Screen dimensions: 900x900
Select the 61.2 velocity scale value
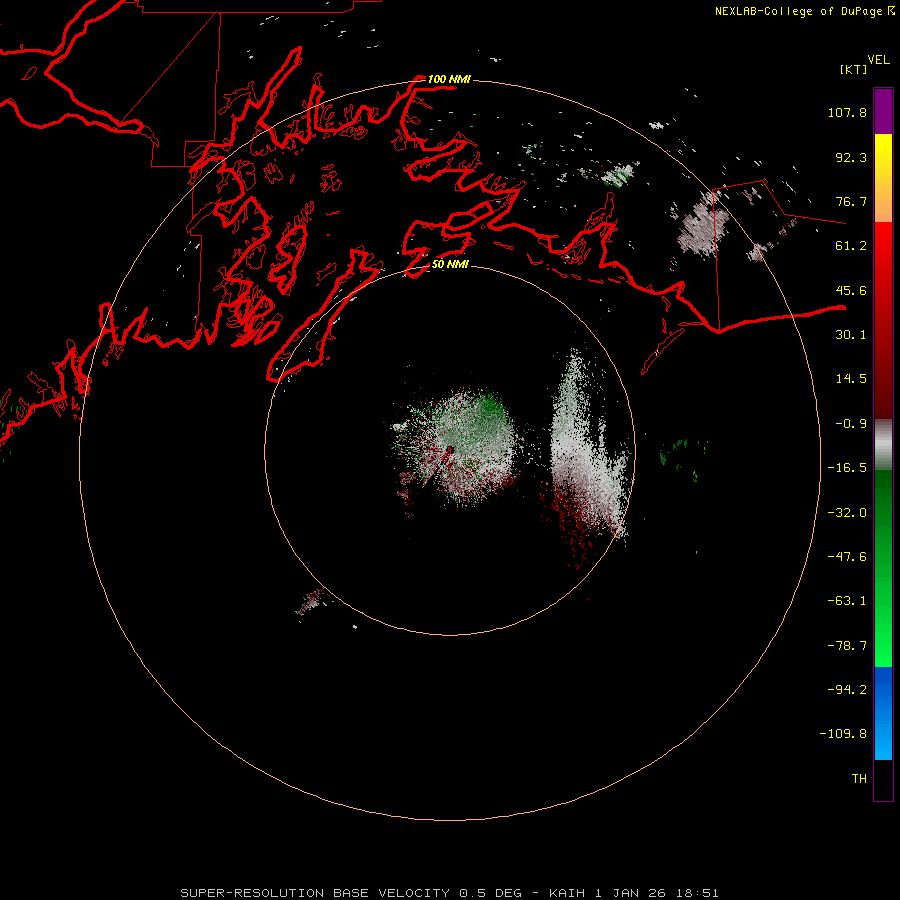(x=851, y=246)
